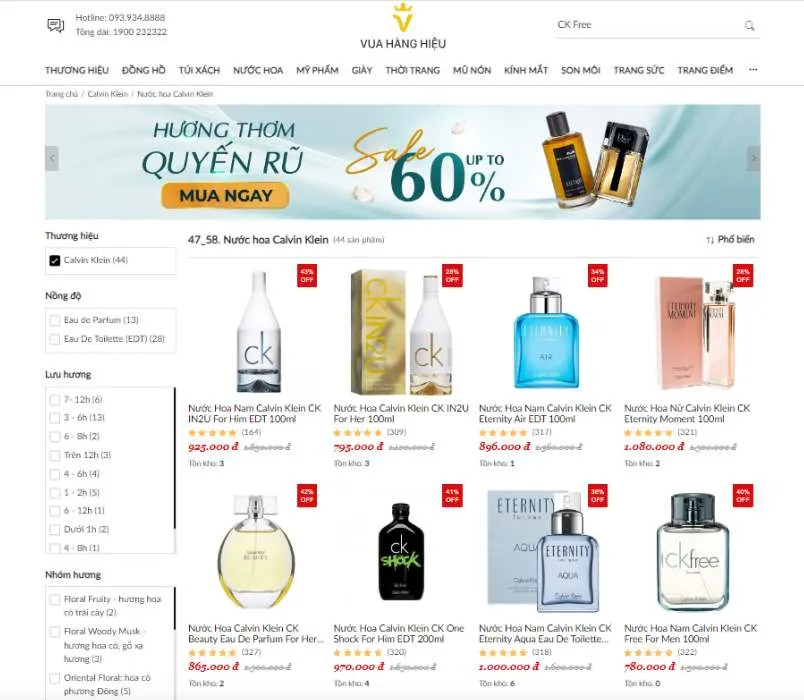Tick the Eau de Parfum checkbox
Viewport: 804px width, 700px height.
click(55, 321)
